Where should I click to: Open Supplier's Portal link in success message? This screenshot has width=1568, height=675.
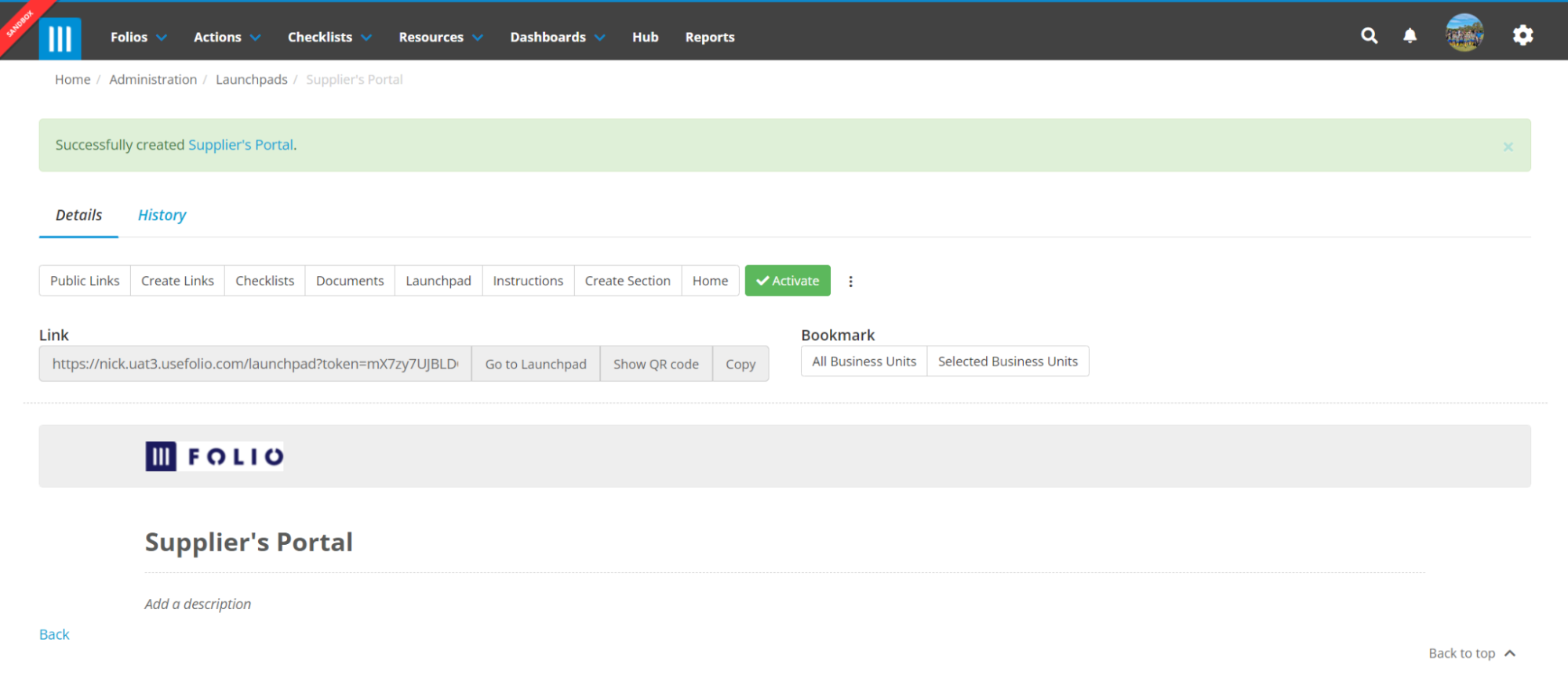point(241,145)
